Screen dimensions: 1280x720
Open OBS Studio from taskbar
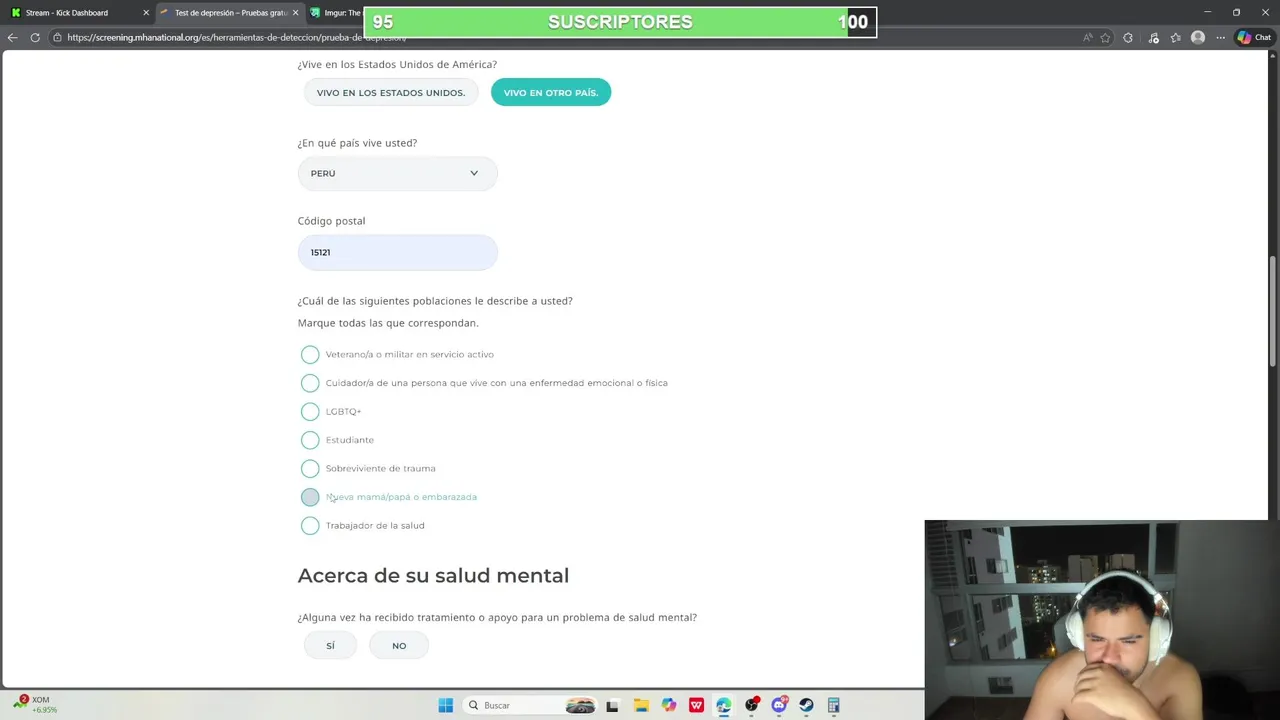(x=751, y=705)
